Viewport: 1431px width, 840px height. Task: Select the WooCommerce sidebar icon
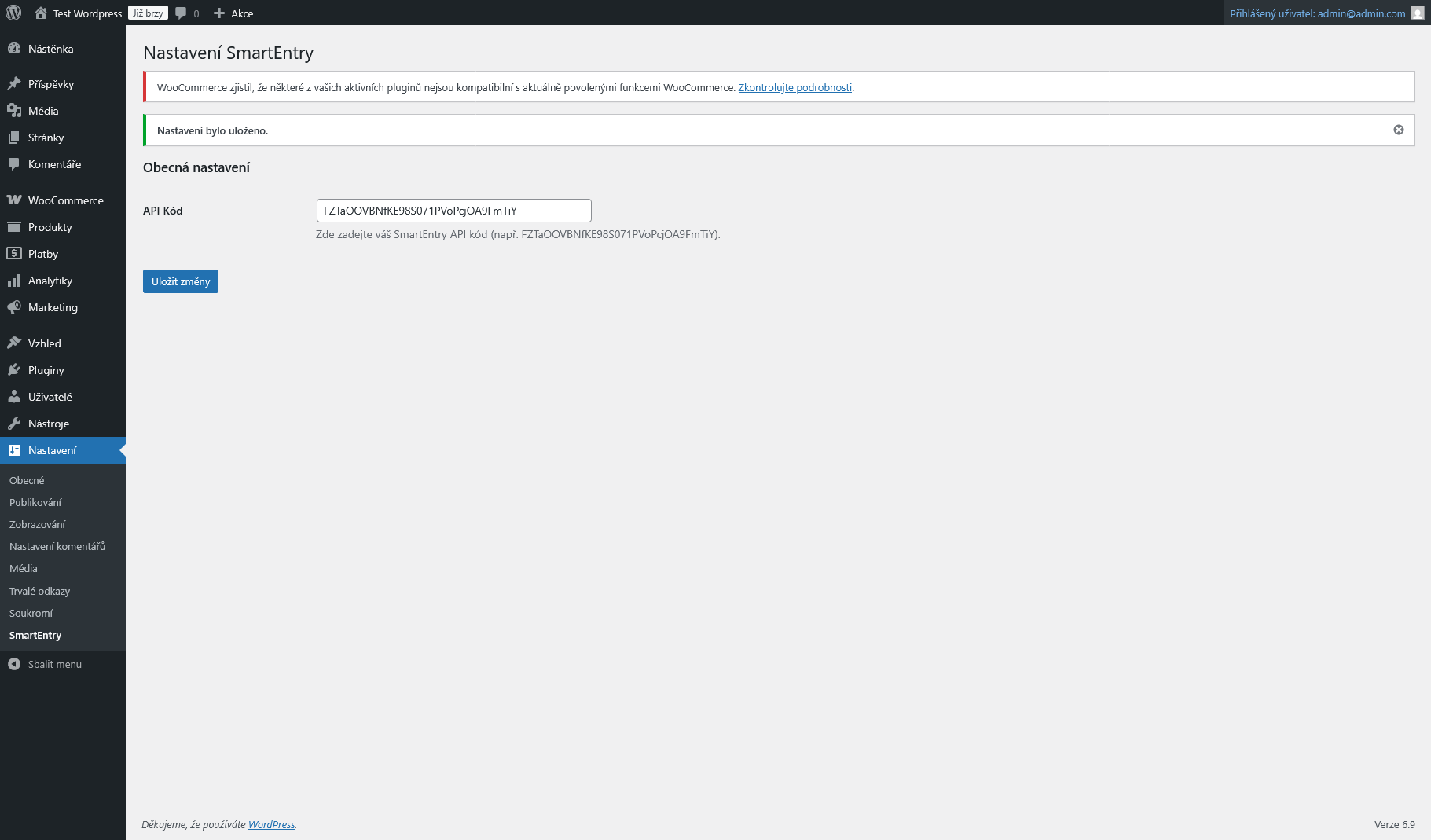coord(15,200)
